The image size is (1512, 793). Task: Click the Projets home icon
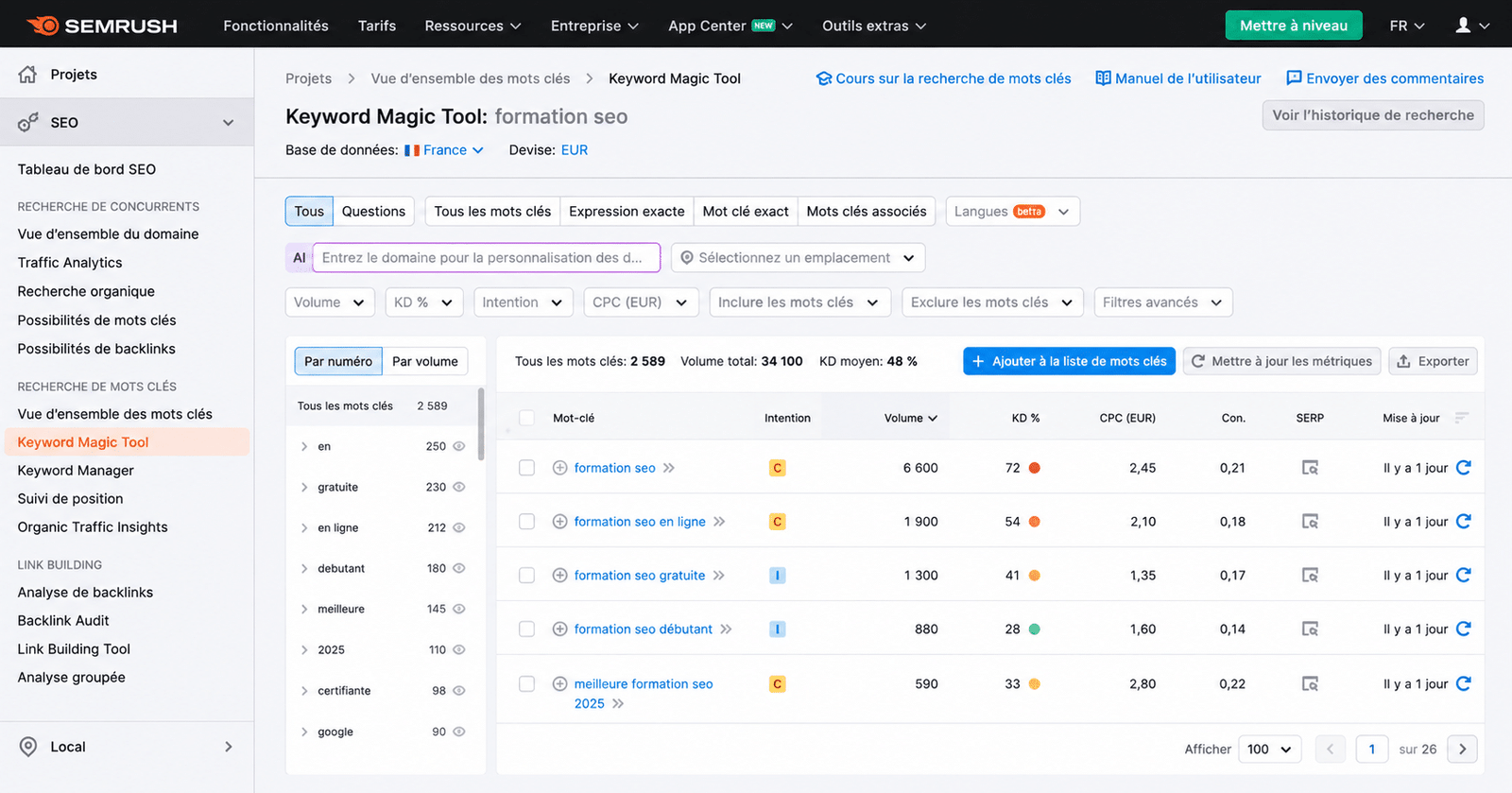click(27, 74)
